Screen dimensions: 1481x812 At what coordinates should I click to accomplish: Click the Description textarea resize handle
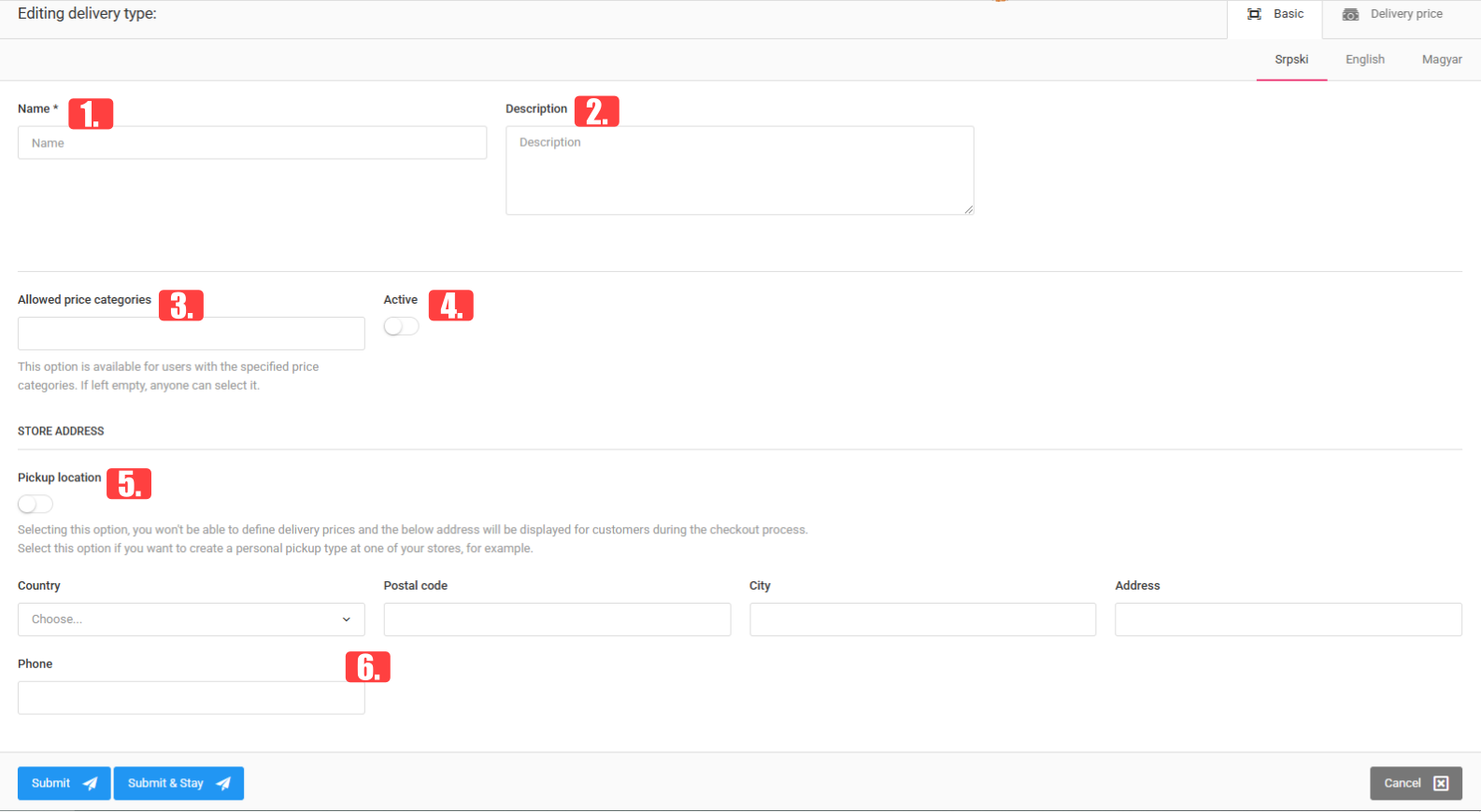coord(969,209)
